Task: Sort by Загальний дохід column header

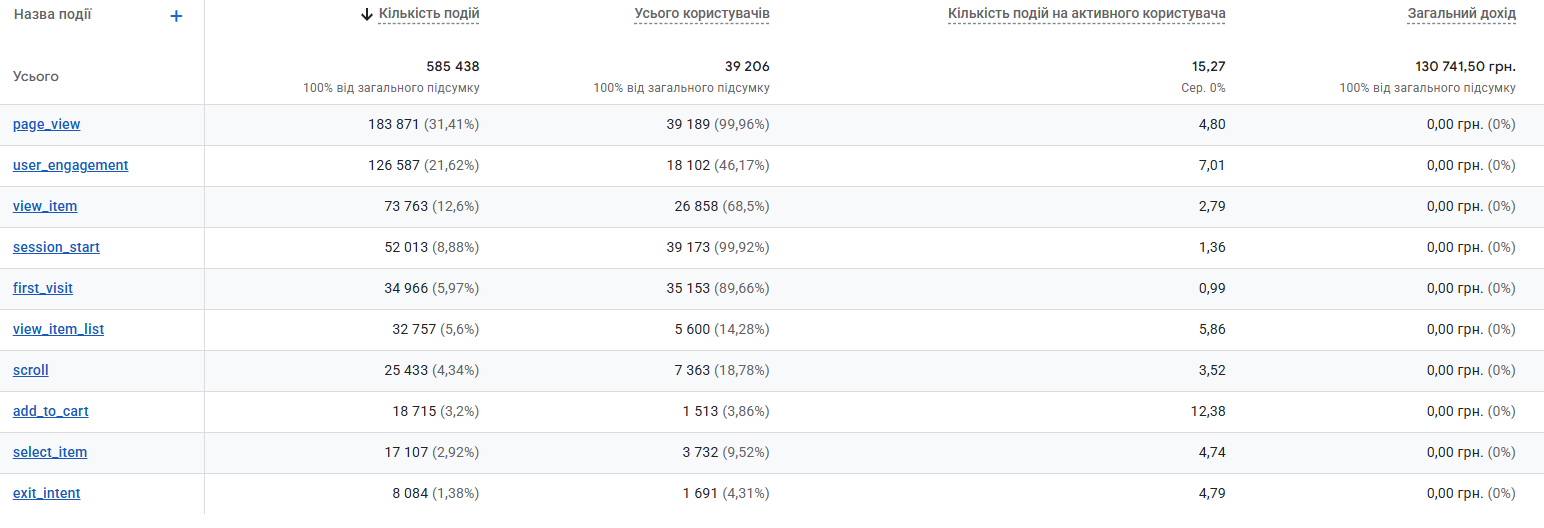Action: pos(1462,14)
